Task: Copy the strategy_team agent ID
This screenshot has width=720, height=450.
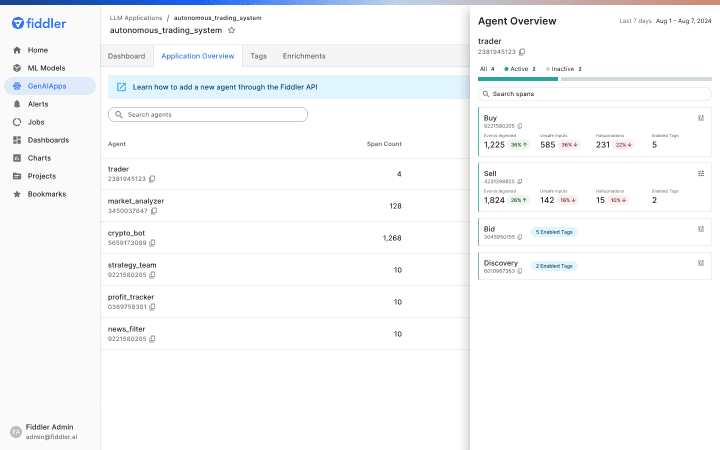Action: tap(152, 275)
